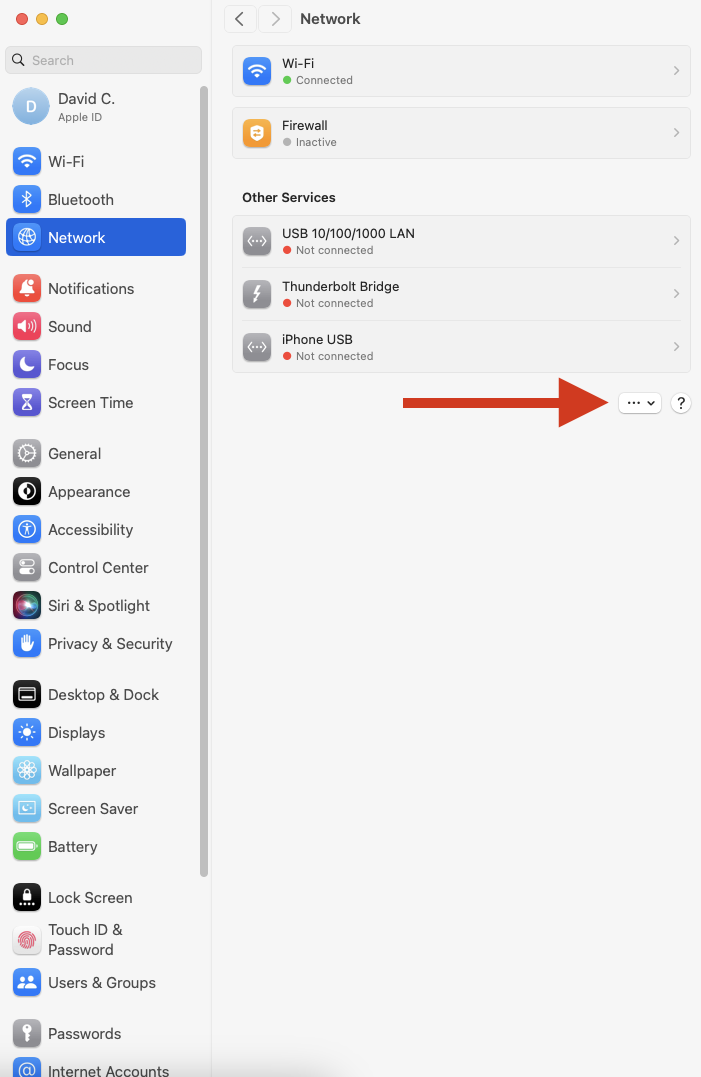Open the Siri & Spotlight icon

[x=27, y=605]
